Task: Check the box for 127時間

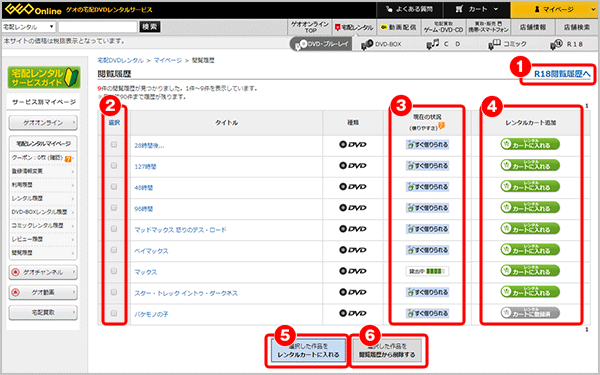Action: tap(114, 166)
